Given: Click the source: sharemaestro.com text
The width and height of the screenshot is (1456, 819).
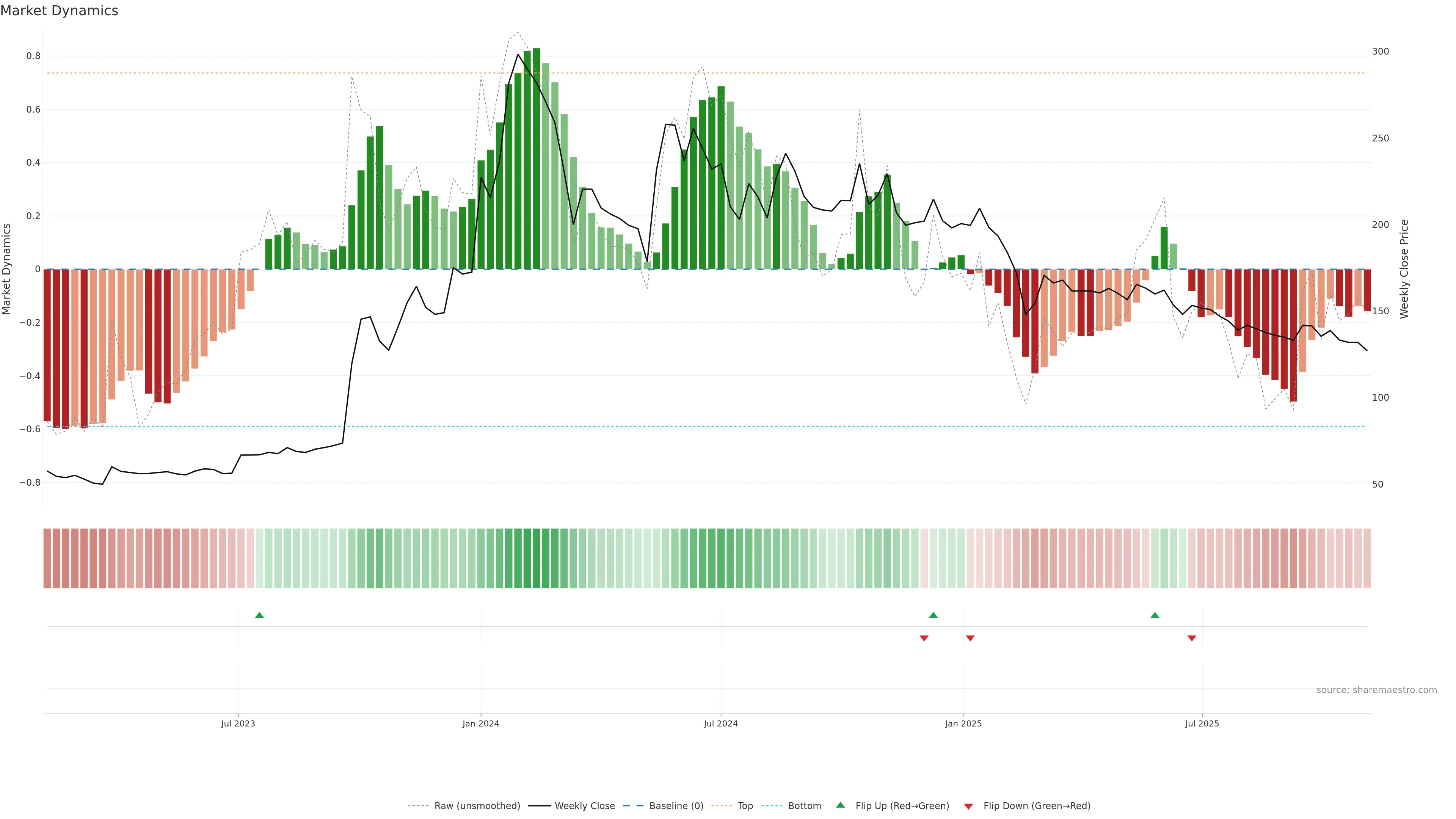Looking at the screenshot, I should click(1376, 690).
